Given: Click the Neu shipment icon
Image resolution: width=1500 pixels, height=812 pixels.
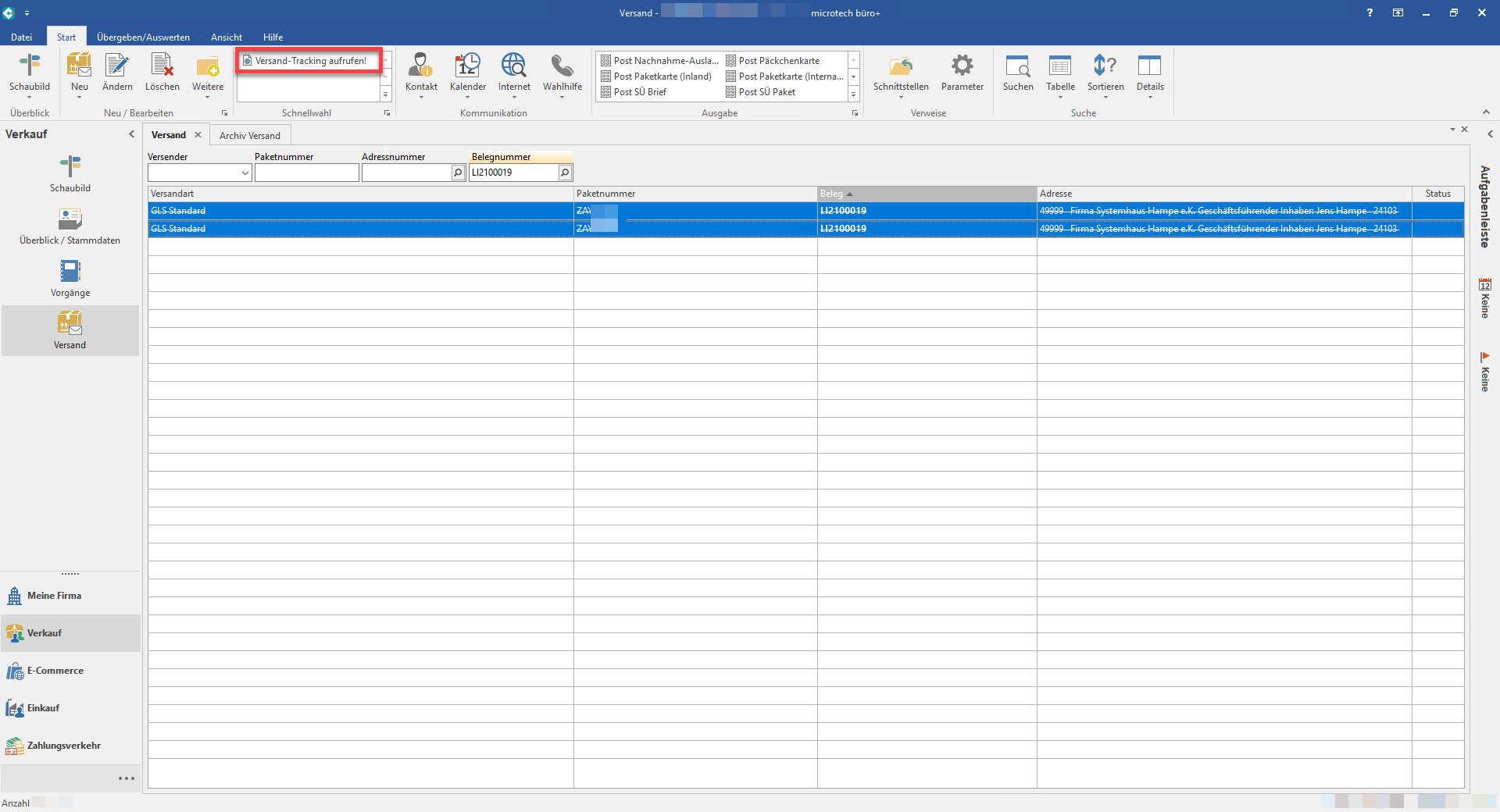Looking at the screenshot, I should coord(79,67).
